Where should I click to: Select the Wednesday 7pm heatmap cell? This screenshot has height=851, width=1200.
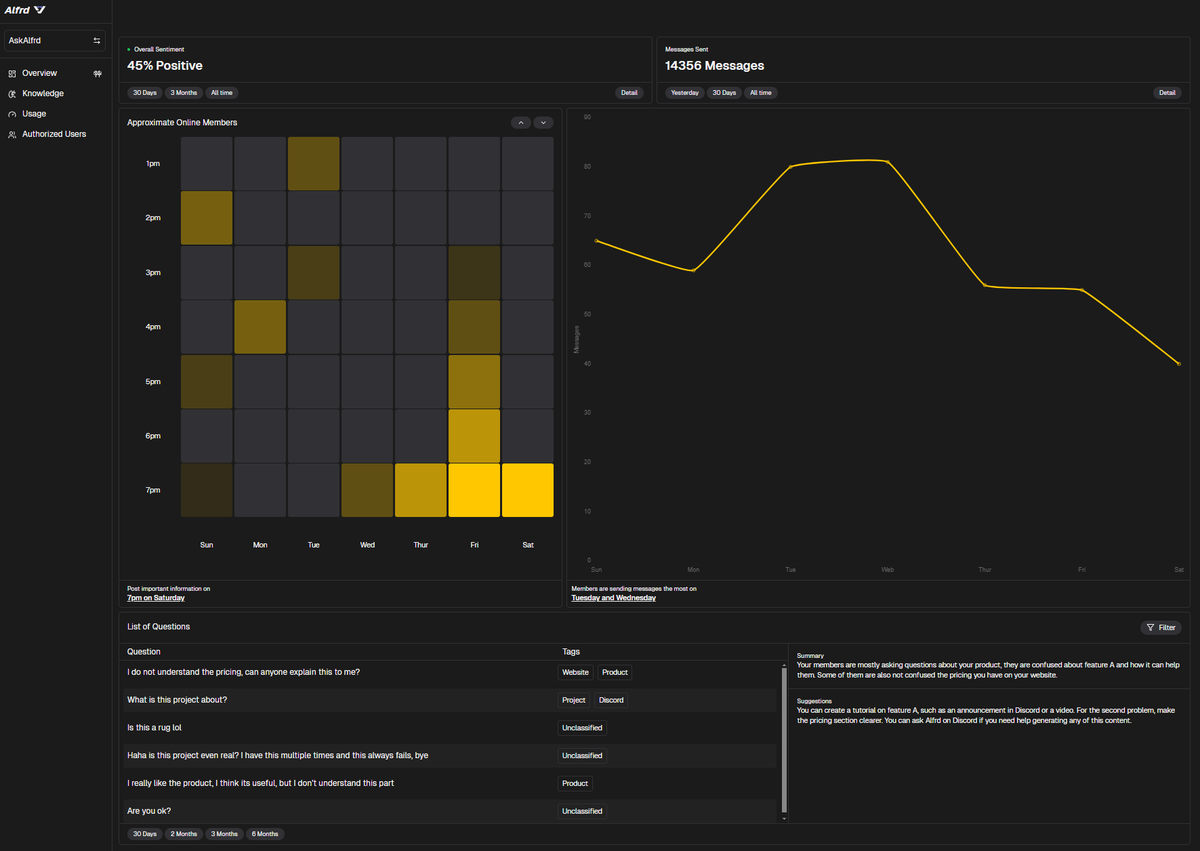(367, 490)
